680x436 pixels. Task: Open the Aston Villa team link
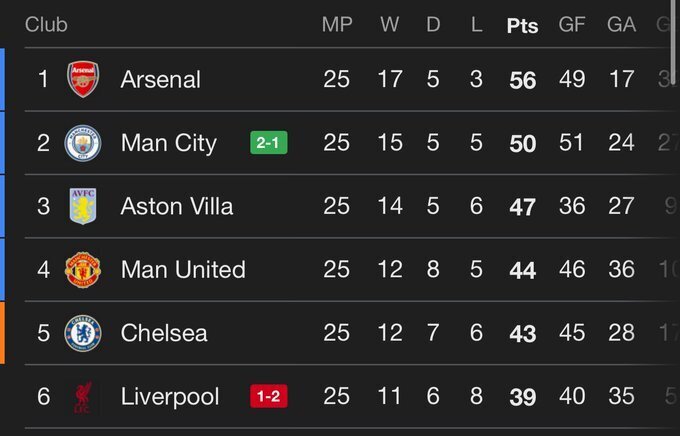click(177, 206)
